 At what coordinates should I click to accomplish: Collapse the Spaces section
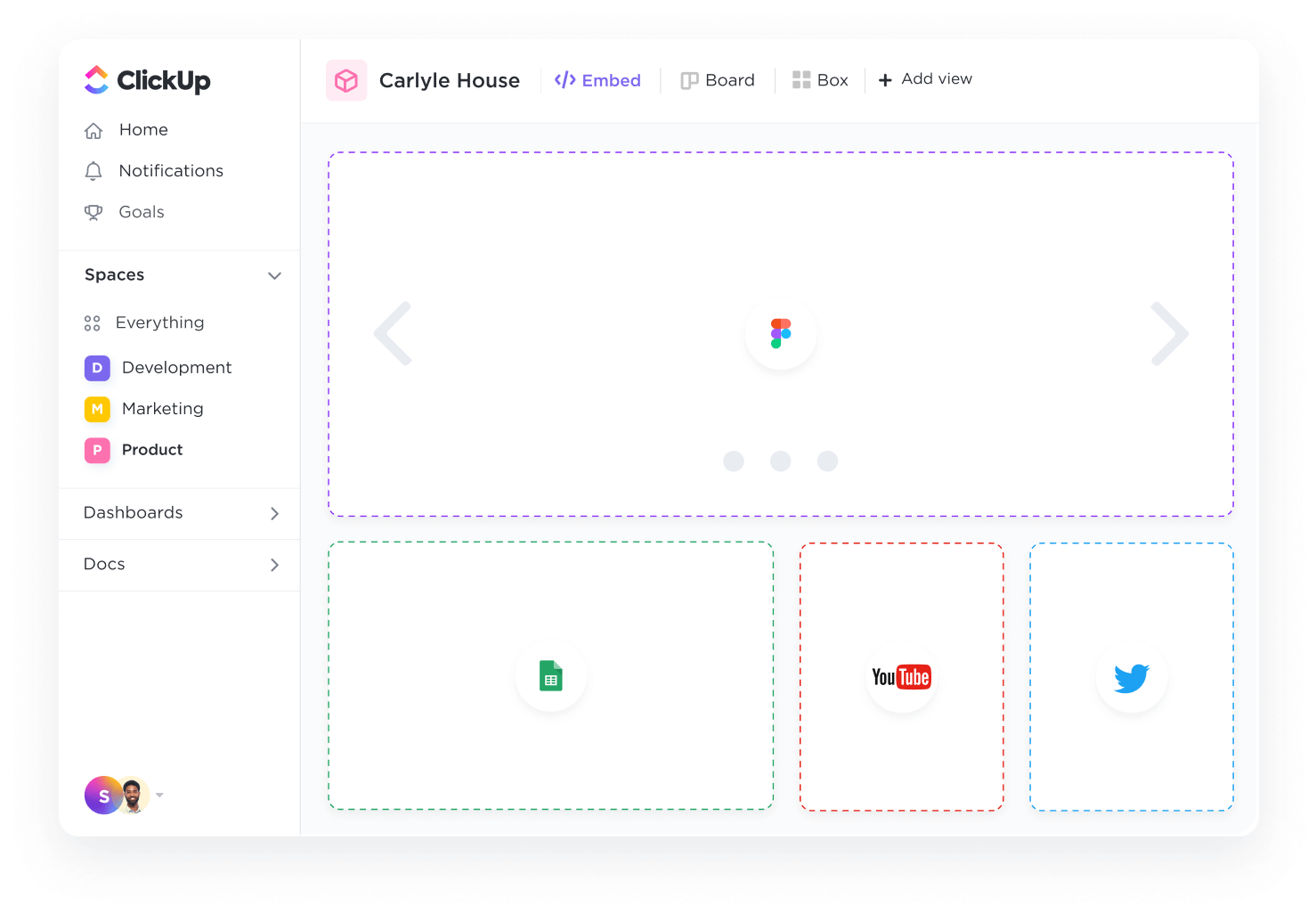[x=274, y=276]
